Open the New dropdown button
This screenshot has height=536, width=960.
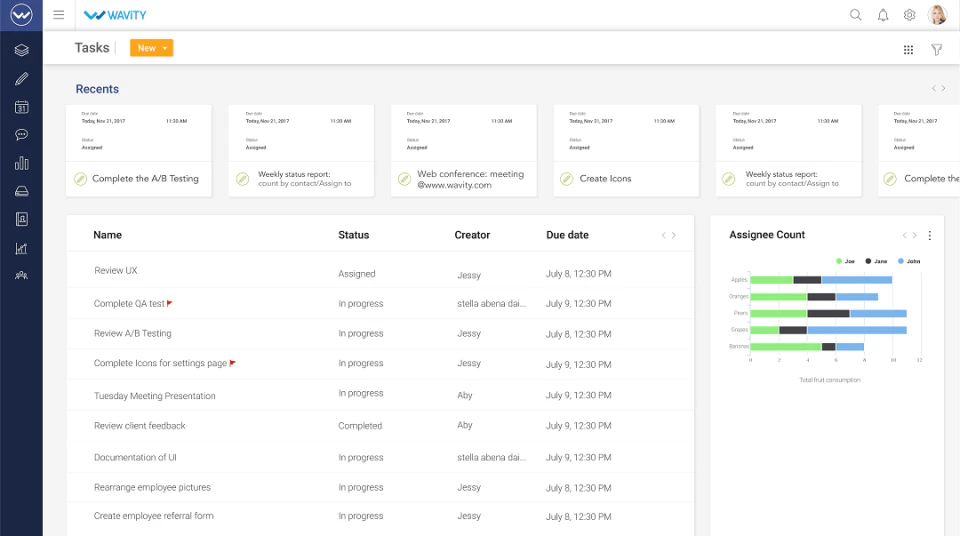pos(151,48)
